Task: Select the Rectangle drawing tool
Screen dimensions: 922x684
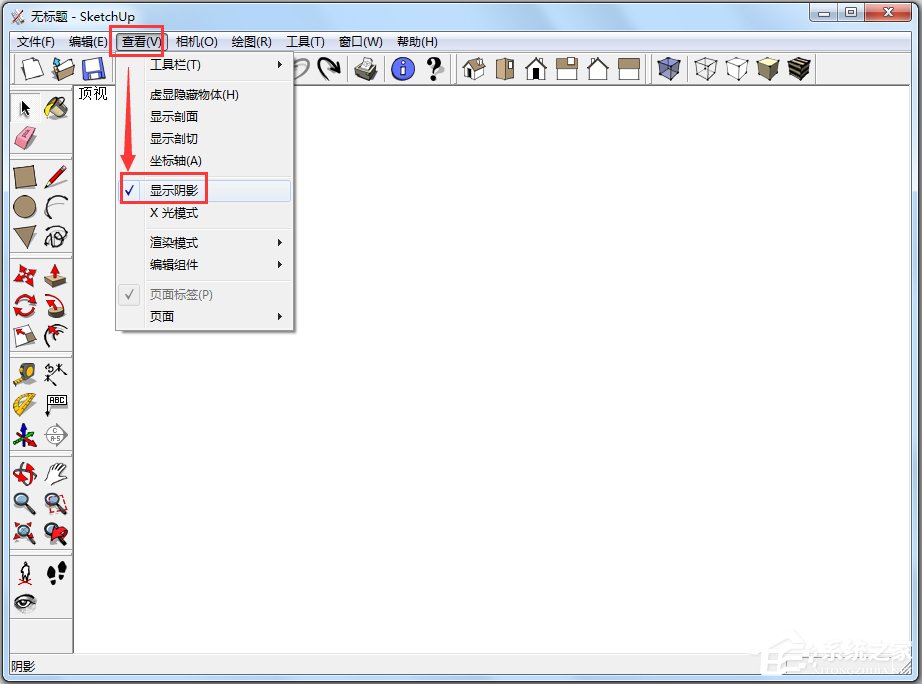Action: tap(25, 176)
